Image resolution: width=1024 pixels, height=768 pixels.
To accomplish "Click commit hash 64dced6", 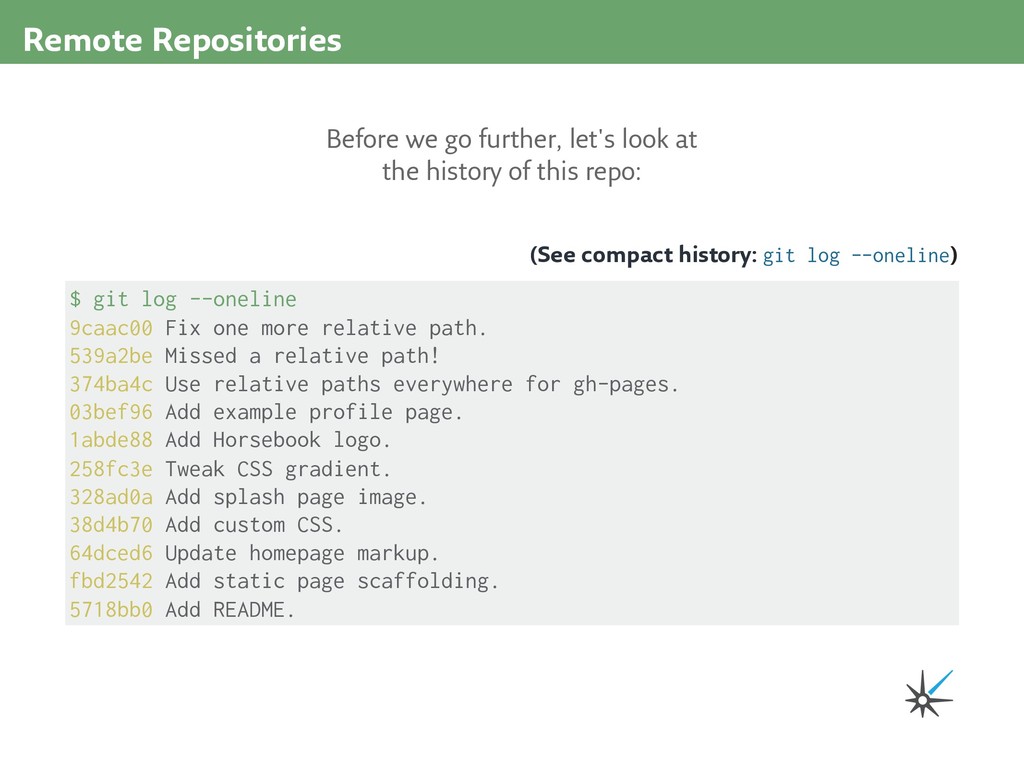I will [x=111, y=553].
